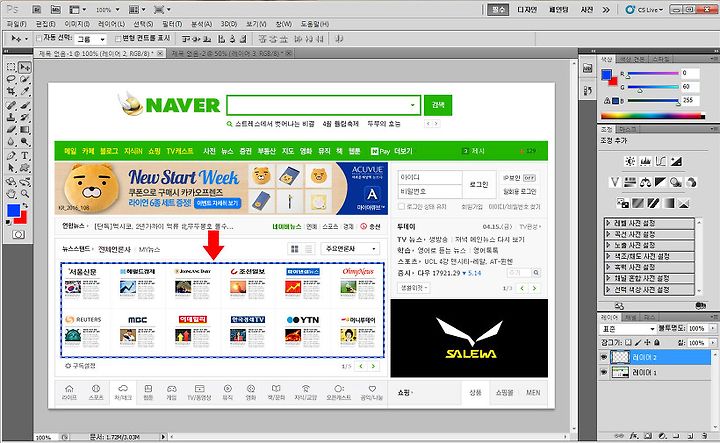
Task: Hide 레이어 1 with eye icon
Action: pos(603,372)
